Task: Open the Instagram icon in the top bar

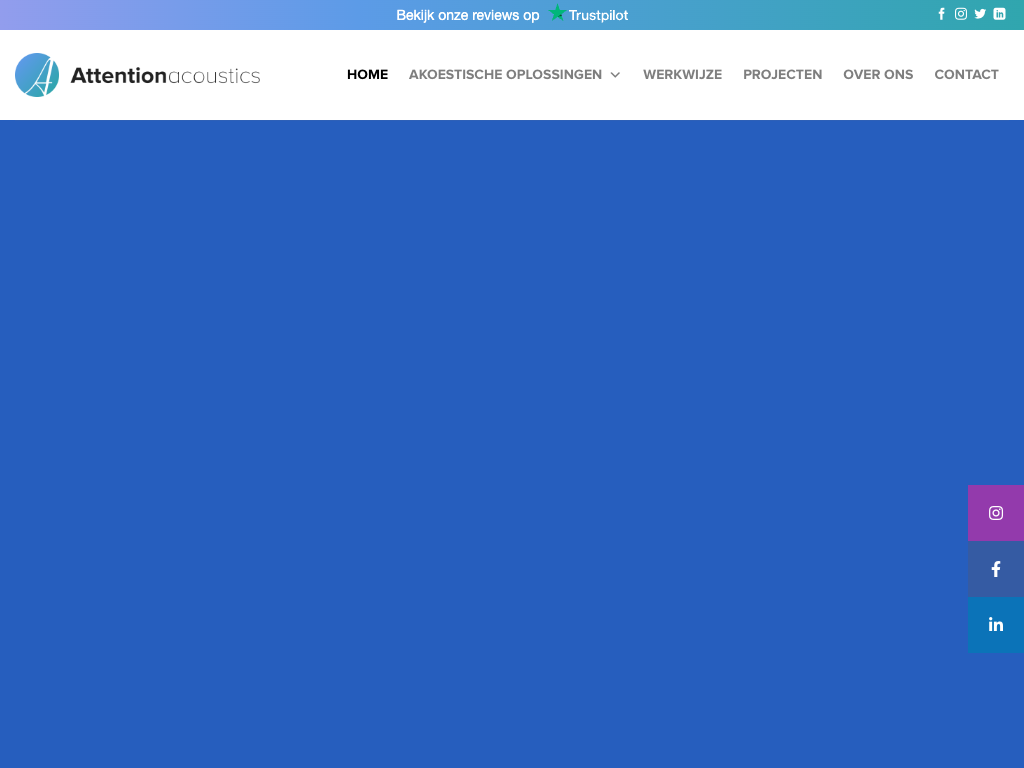Action: point(961,14)
